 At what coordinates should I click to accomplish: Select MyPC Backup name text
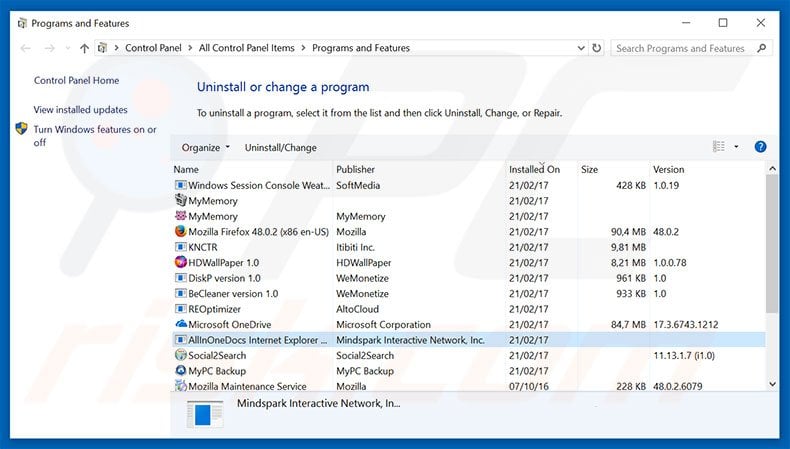217,371
